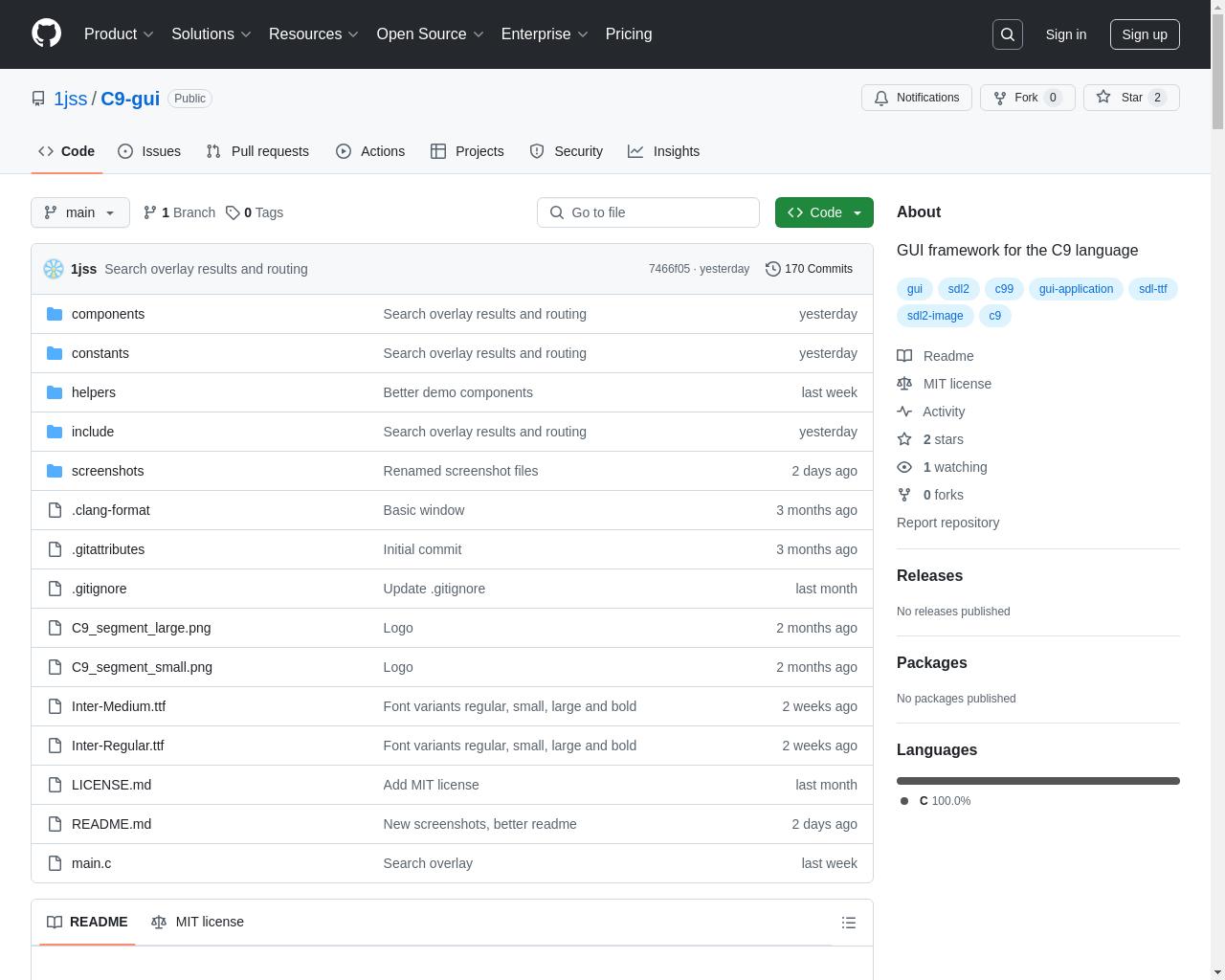Click the outline list icon in README header
1225x980 pixels.
[x=849, y=923]
